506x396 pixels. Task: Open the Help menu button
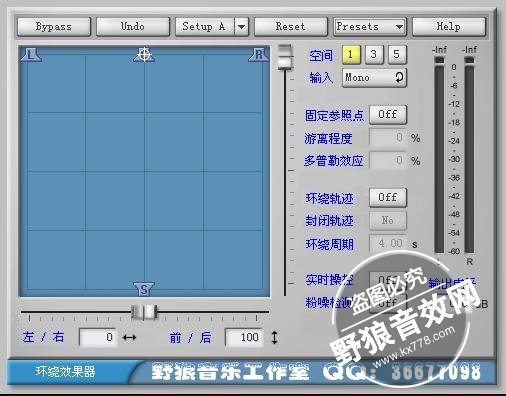pyautogui.click(x=449, y=27)
